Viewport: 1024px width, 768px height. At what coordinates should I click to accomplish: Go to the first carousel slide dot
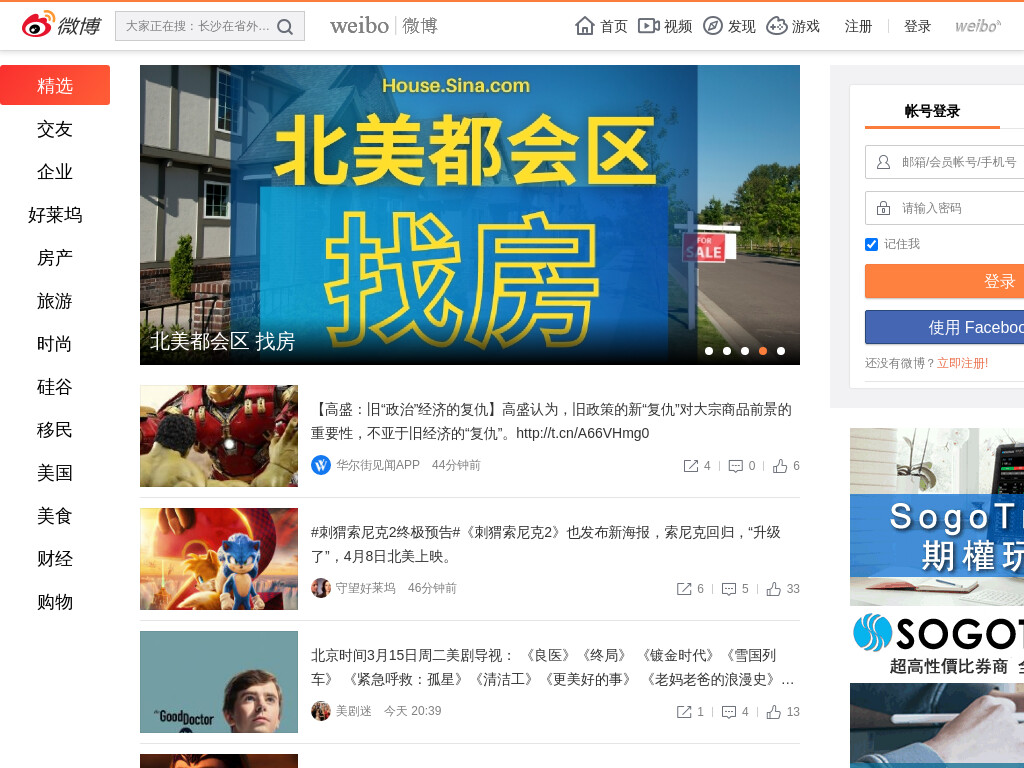[x=709, y=351]
